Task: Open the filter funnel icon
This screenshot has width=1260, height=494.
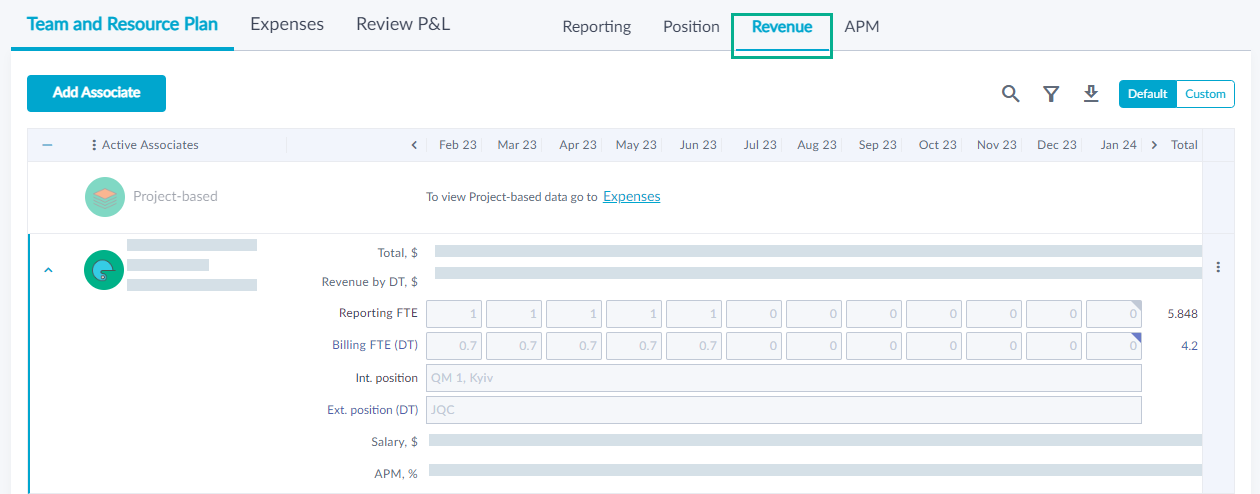Action: pyautogui.click(x=1051, y=93)
